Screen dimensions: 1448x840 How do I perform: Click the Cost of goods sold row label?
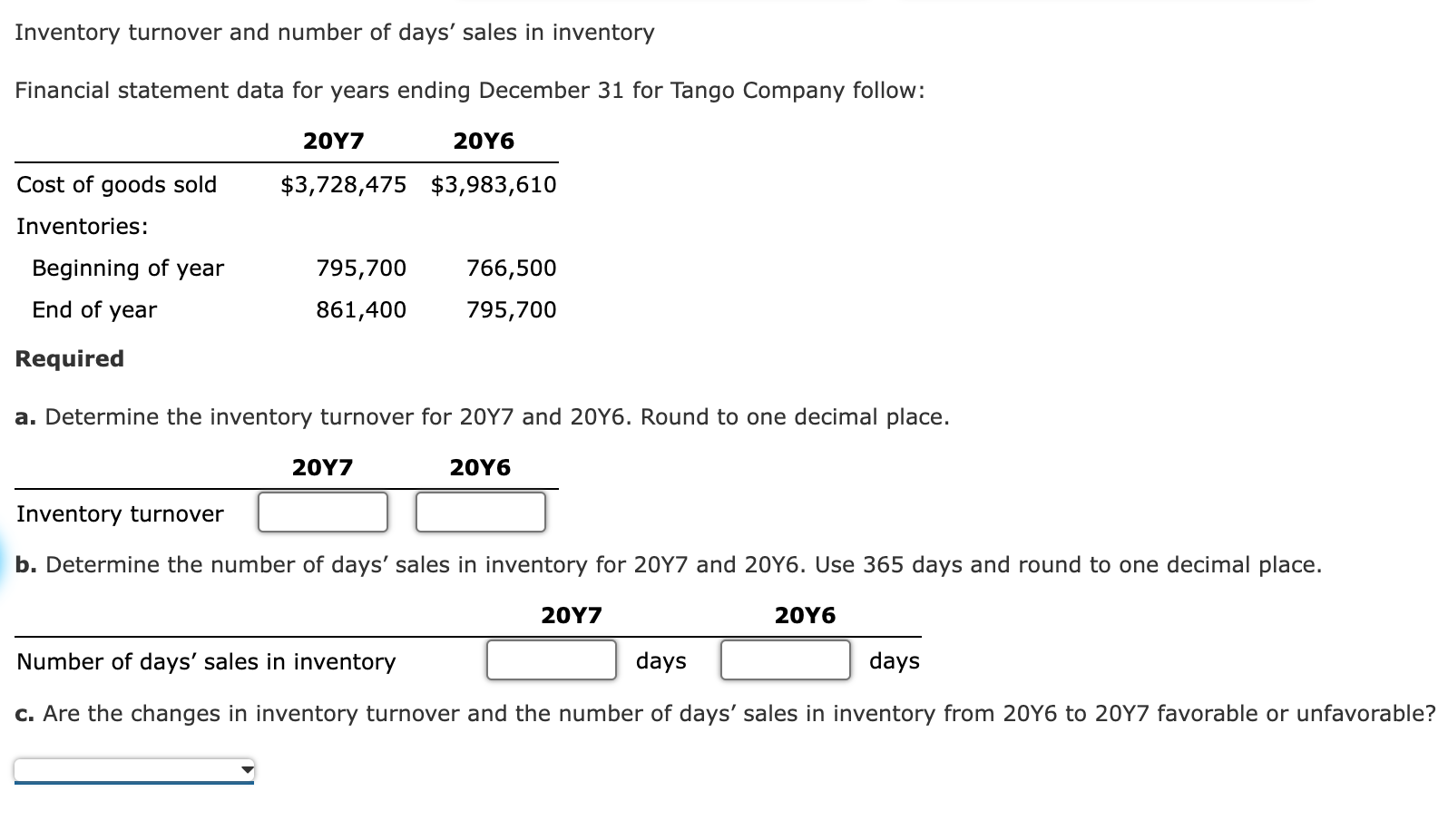click(117, 184)
